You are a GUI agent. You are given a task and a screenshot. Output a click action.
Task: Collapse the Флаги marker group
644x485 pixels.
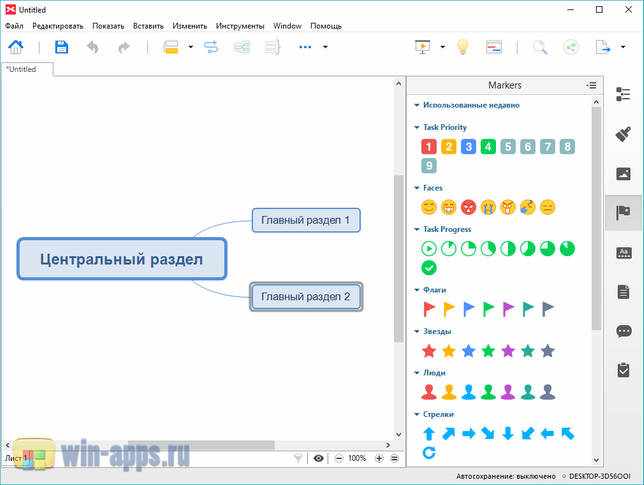pos(416,290)
